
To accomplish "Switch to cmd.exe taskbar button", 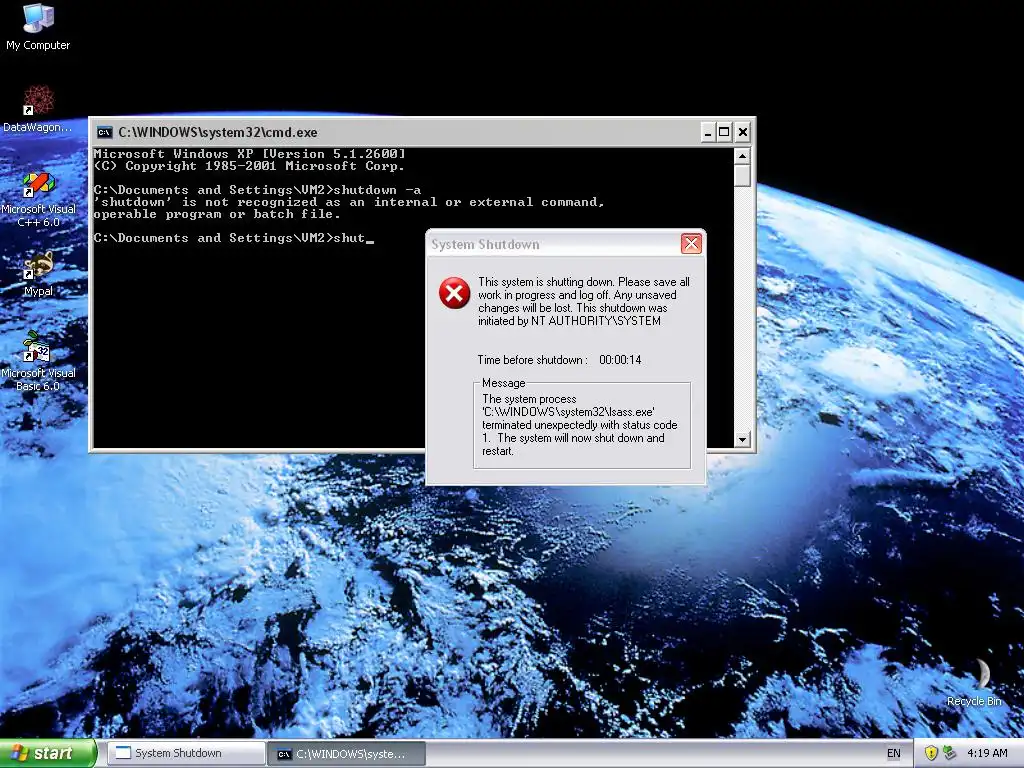I will pyautogui.click(x=347, y=754).
